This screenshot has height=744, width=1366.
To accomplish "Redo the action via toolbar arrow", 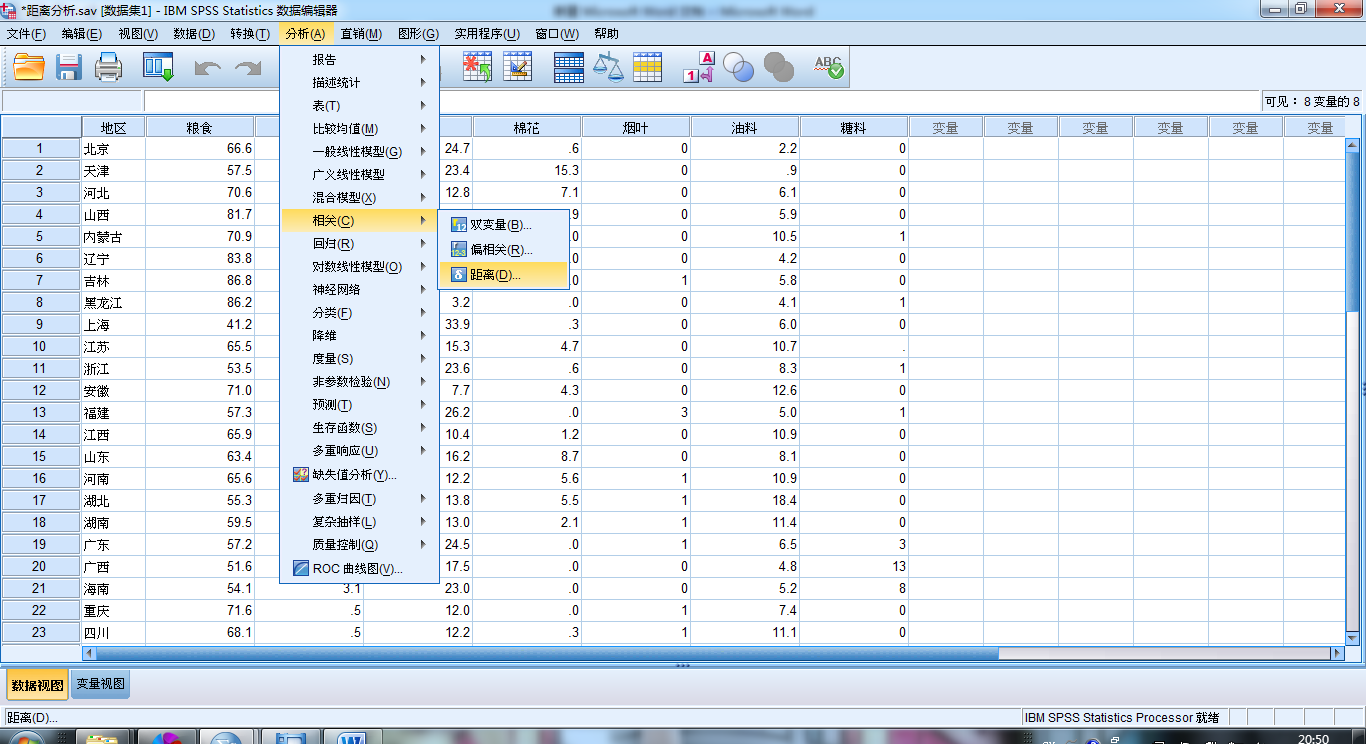I will pyautogui.click(x=247, y=67).
